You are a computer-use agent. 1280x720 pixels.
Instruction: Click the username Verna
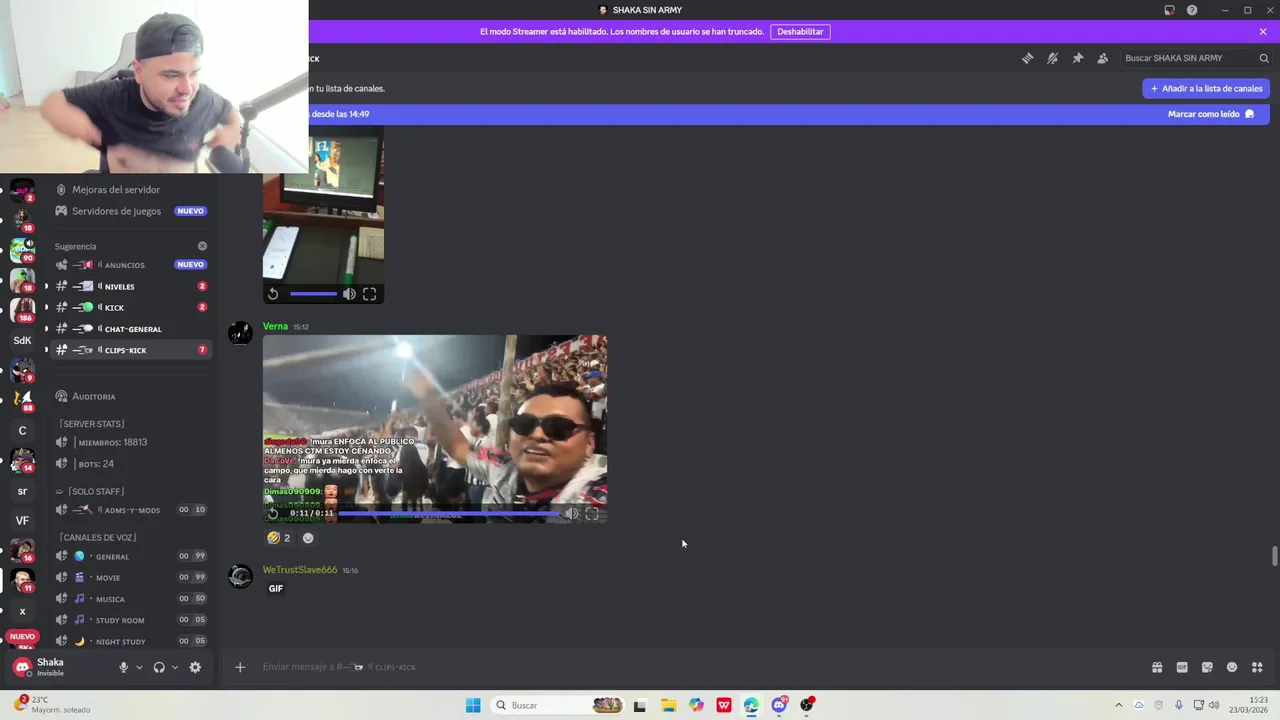[275, 326]
